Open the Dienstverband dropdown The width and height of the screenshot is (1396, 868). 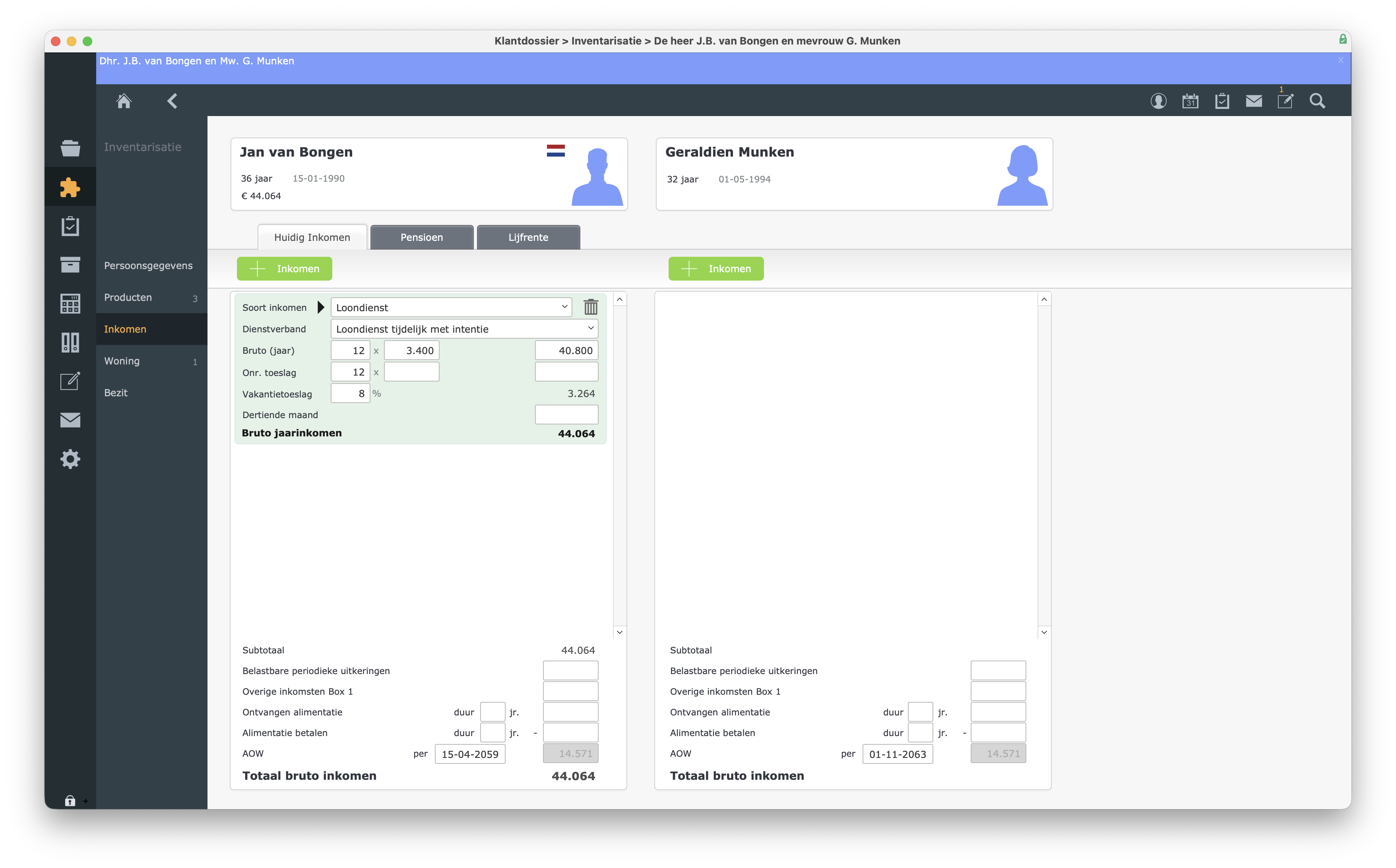coord(464,328)
